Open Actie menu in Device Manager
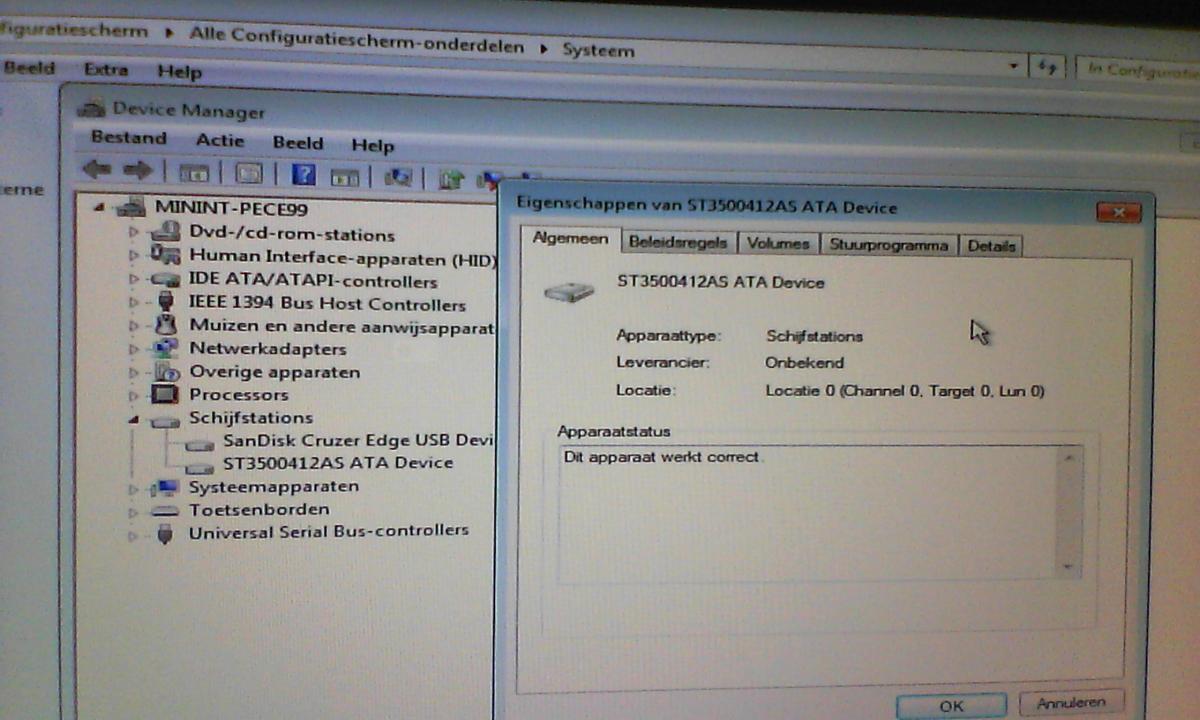 pyautogui.click(x=220, y=140)
